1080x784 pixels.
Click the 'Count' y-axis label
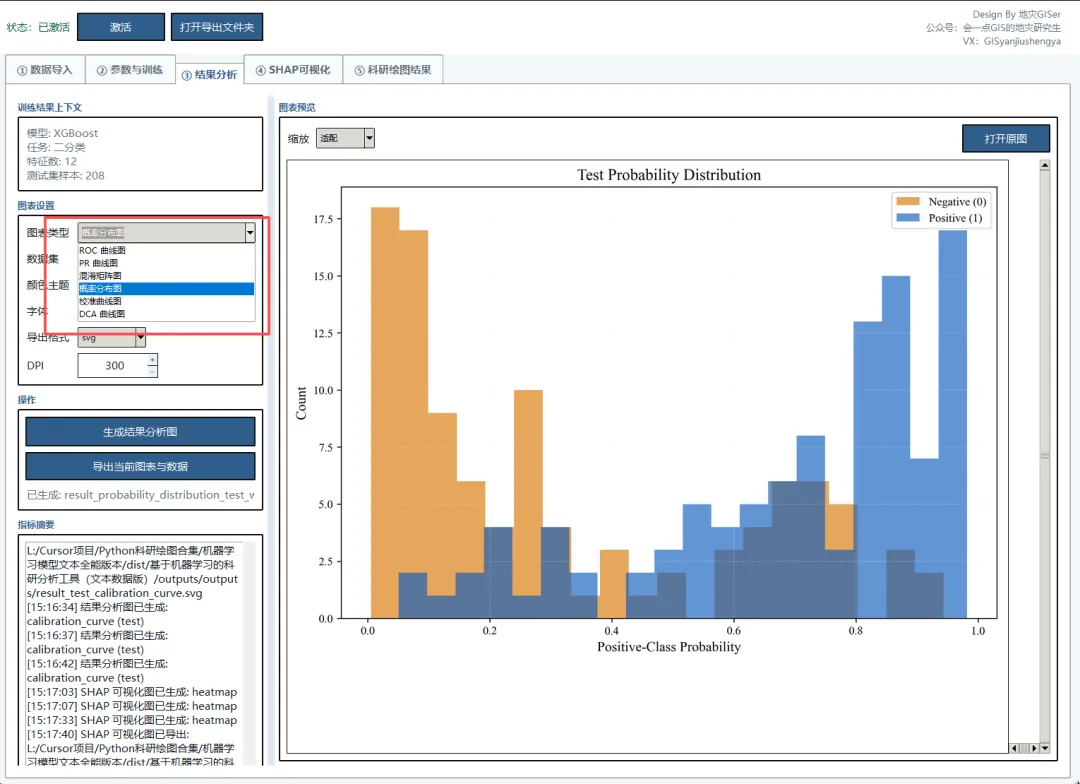(301, 403)
